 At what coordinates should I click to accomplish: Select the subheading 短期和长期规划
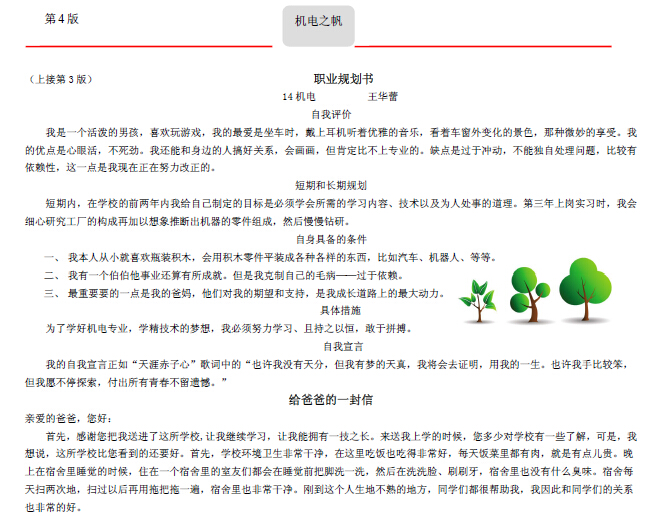click(x=331, y=185)
